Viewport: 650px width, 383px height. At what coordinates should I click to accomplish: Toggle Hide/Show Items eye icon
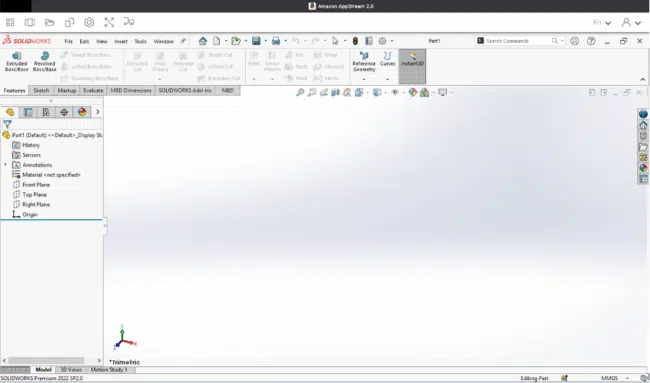(395, 92)
